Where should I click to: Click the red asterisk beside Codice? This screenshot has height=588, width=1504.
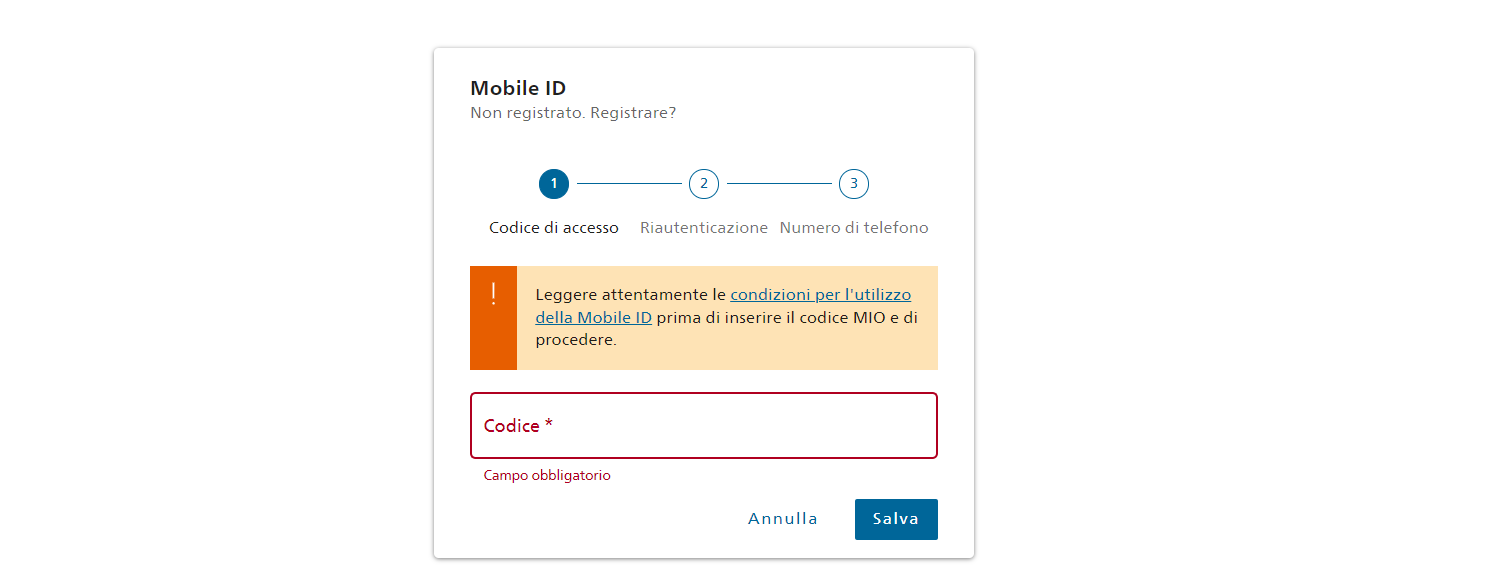[x=549, y=426]
